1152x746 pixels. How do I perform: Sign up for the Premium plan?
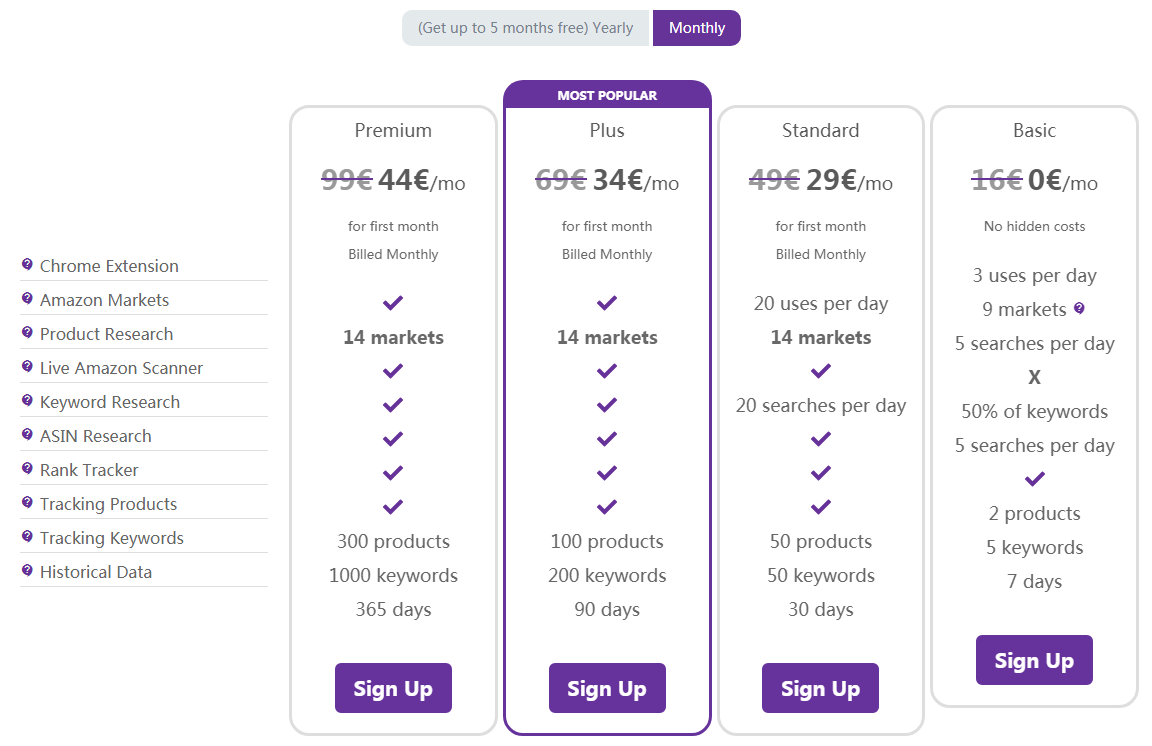coord(393,688)
